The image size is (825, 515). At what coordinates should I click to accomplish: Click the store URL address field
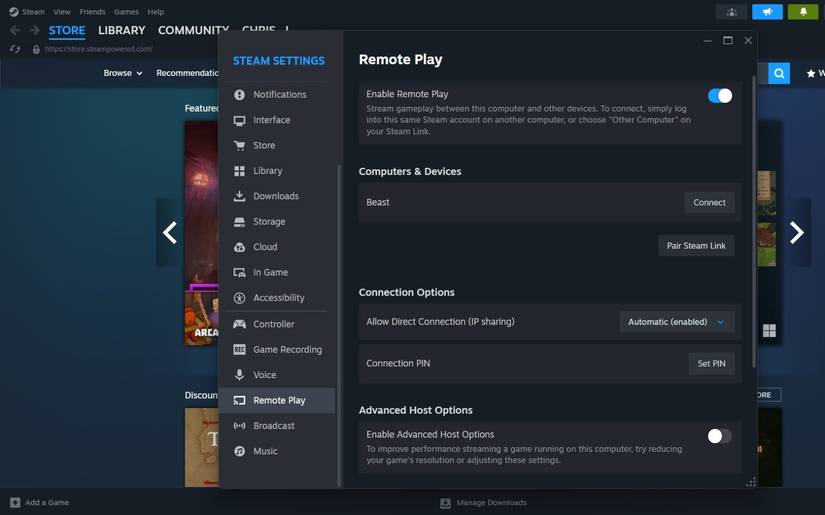click(98, 49)
